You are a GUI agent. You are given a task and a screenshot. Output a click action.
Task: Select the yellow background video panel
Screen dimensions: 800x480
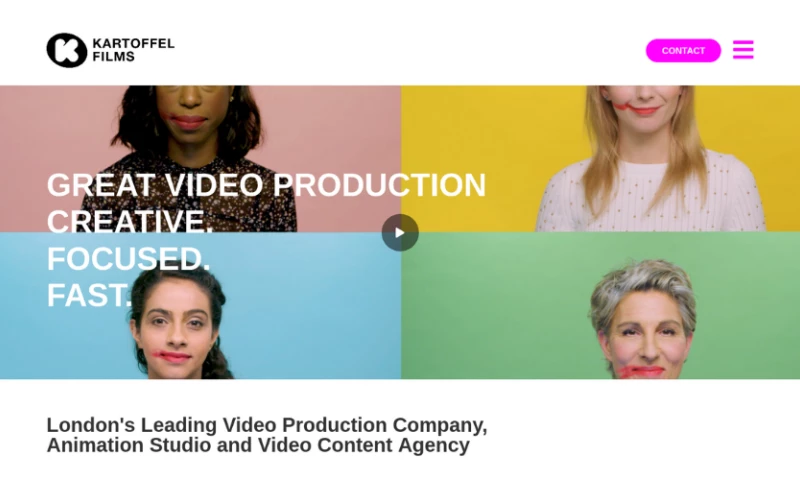pos(601,159)
